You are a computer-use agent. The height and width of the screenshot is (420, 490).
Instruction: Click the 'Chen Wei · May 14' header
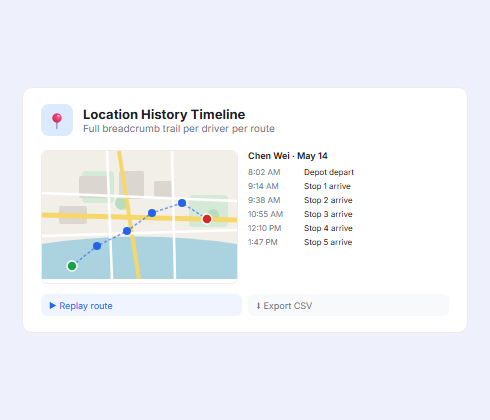(x=288, y=156)
